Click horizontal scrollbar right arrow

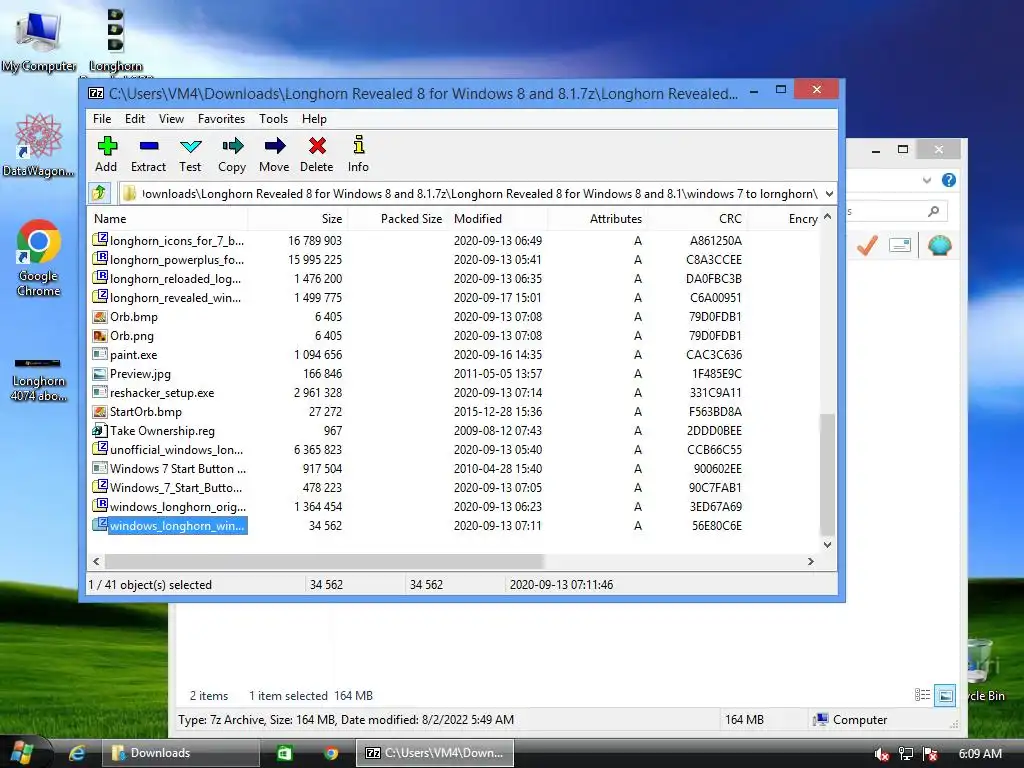810,561
